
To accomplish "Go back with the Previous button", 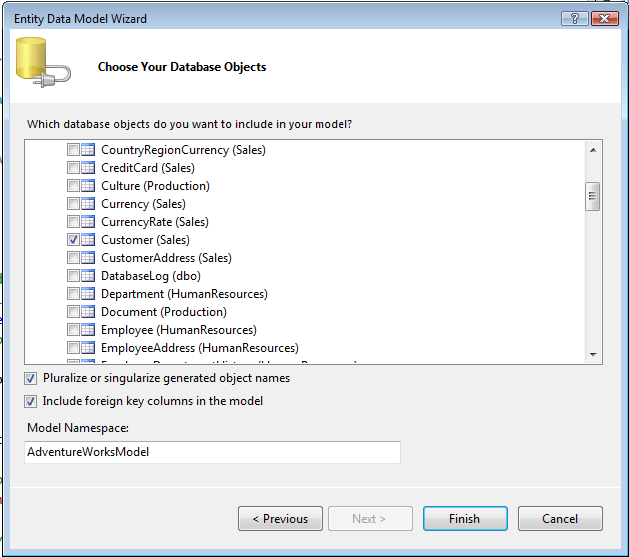I will [x=280, y=519].
